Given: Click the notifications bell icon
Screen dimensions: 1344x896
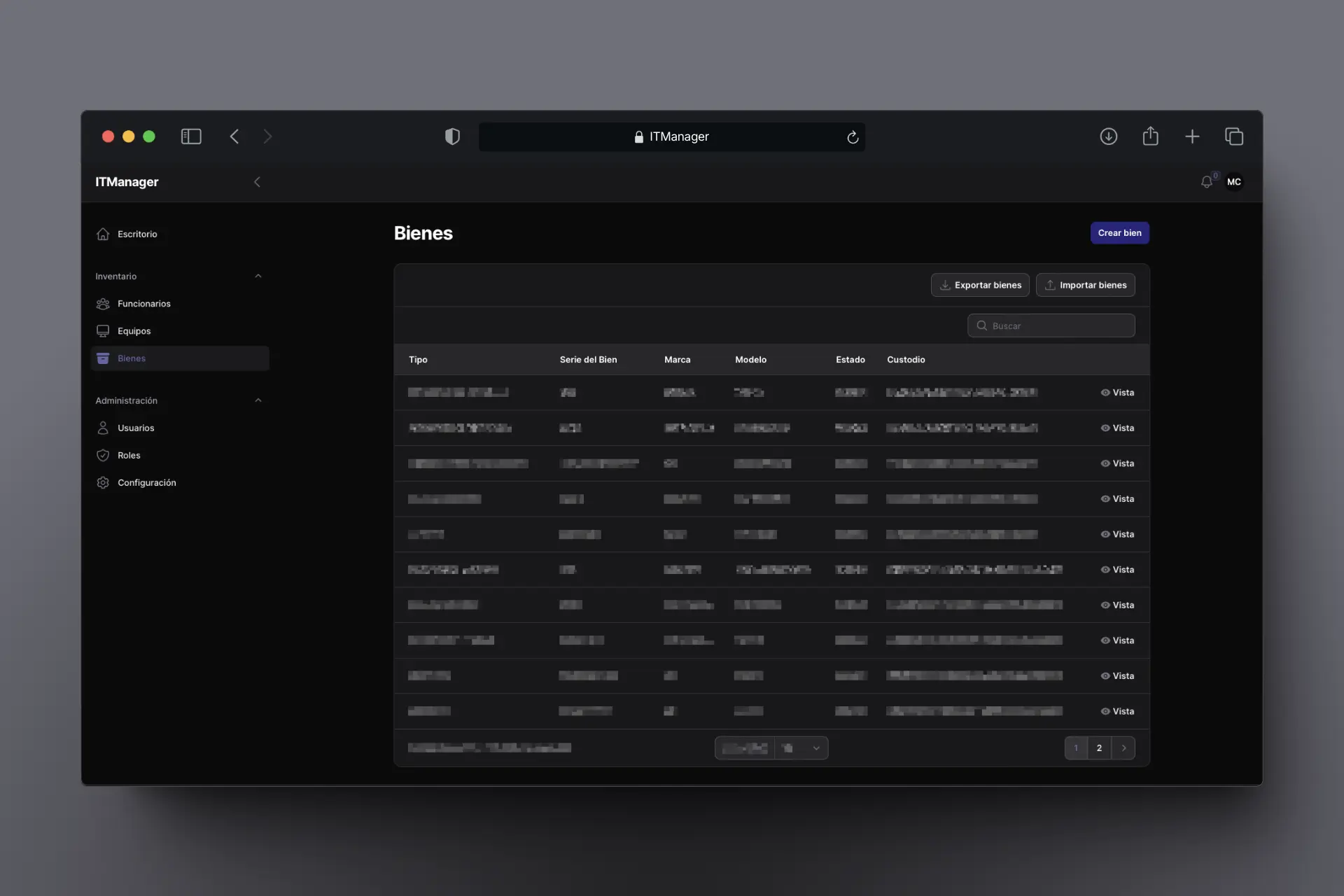Looking at the screenshot, I should point(1206,182).
